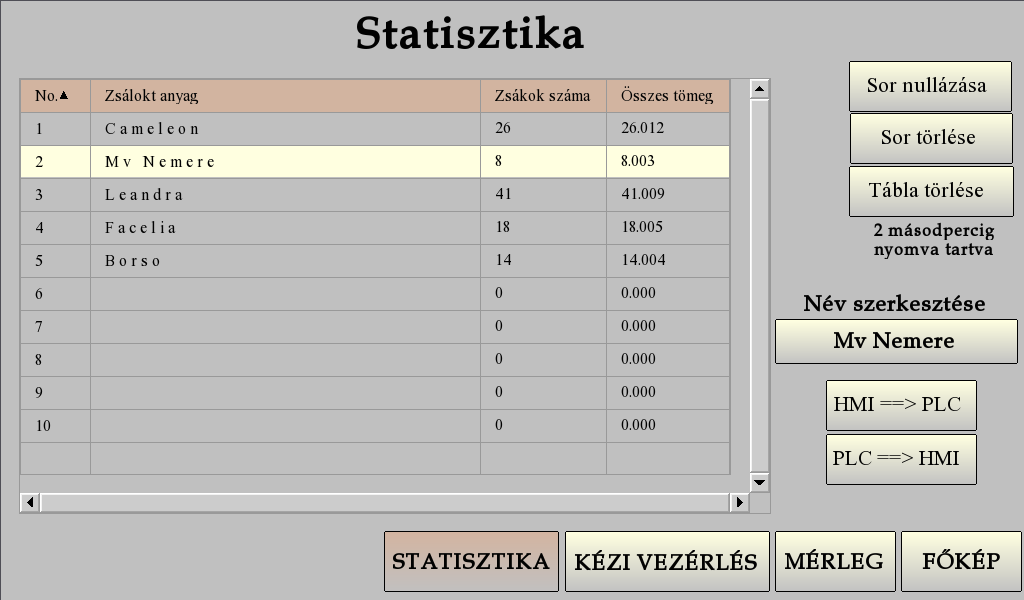Go to the MÉRLEG screen

(834, 561)
